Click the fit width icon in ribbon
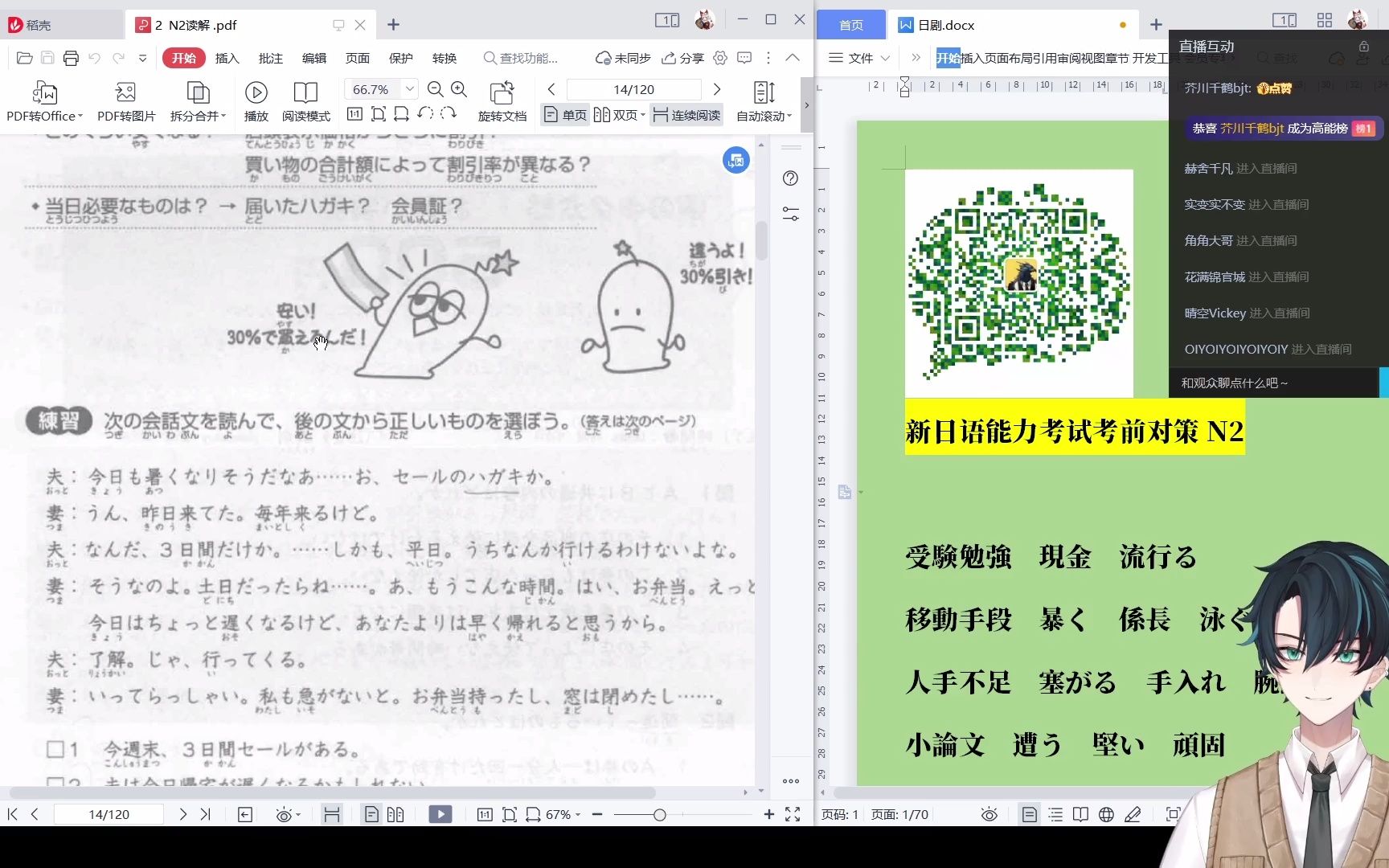 (x=401, y=114)
